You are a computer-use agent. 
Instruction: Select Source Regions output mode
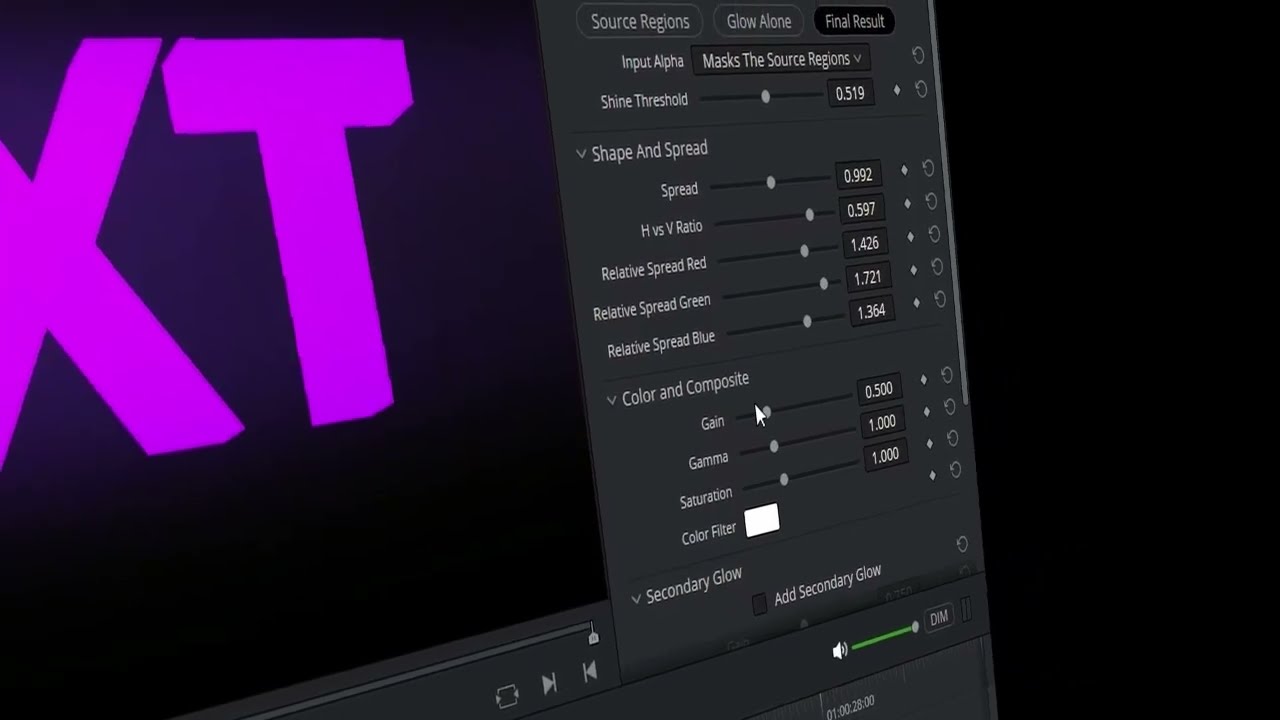coord(640,21)
